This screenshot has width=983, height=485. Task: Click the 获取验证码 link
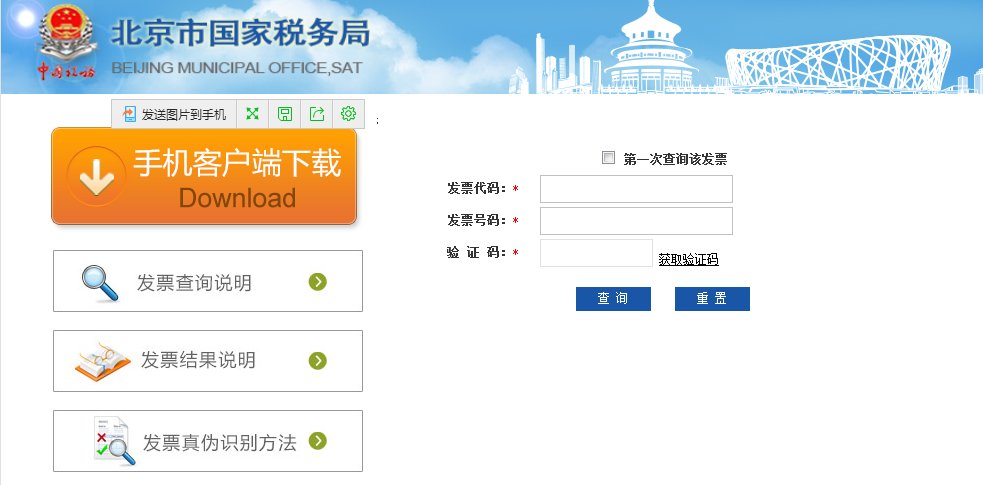tap(688, 260)
